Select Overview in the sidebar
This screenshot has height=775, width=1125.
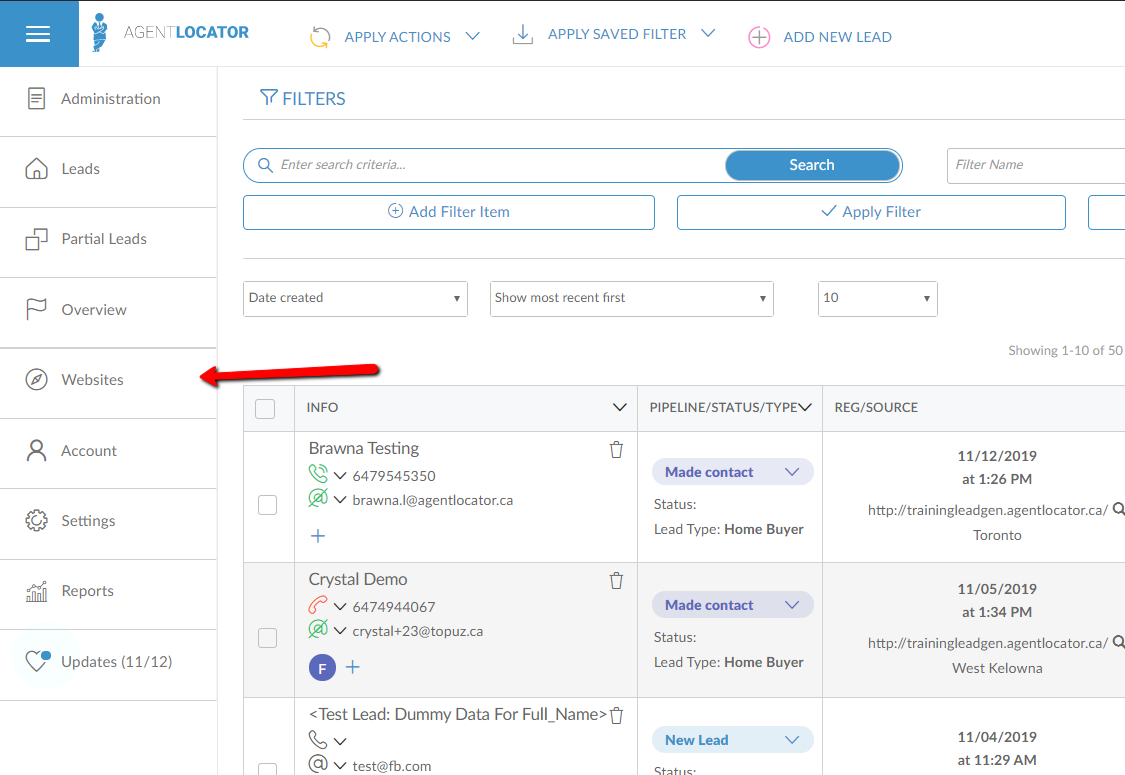click(108, 310)
